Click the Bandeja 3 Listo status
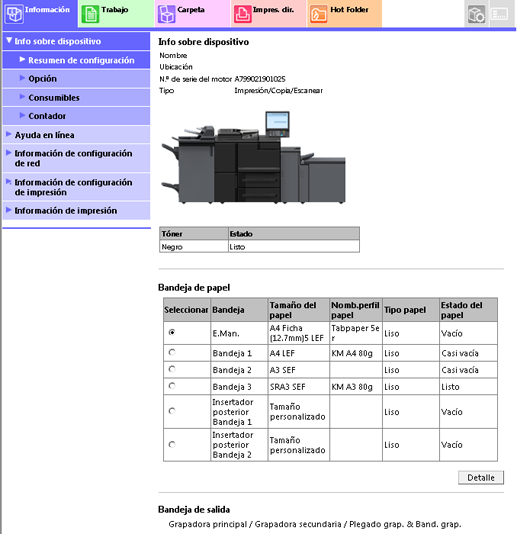 pos(468,387)
